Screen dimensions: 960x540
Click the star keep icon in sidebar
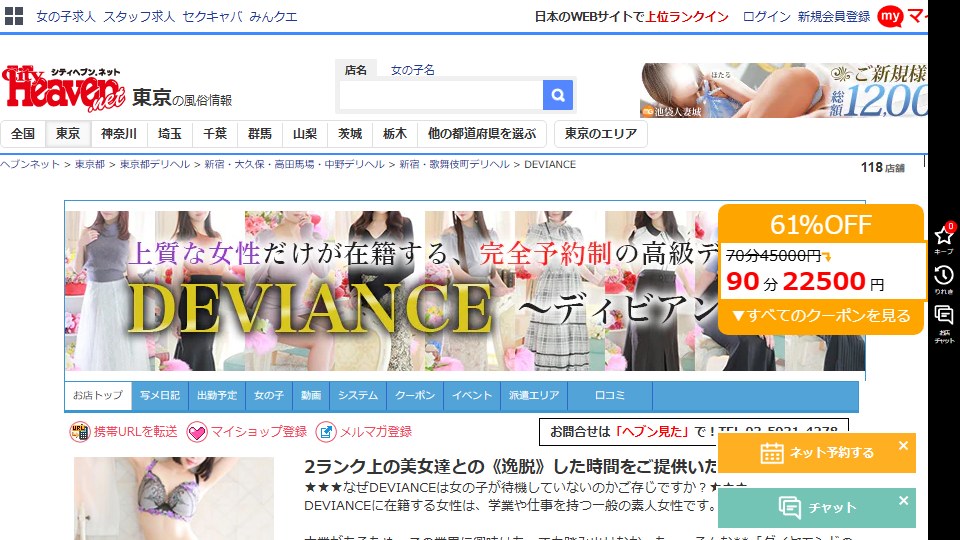(943, 235)
